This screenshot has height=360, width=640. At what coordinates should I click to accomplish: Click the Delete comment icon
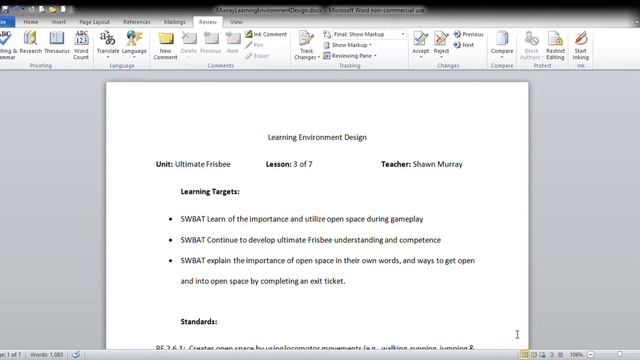point(189,39)
